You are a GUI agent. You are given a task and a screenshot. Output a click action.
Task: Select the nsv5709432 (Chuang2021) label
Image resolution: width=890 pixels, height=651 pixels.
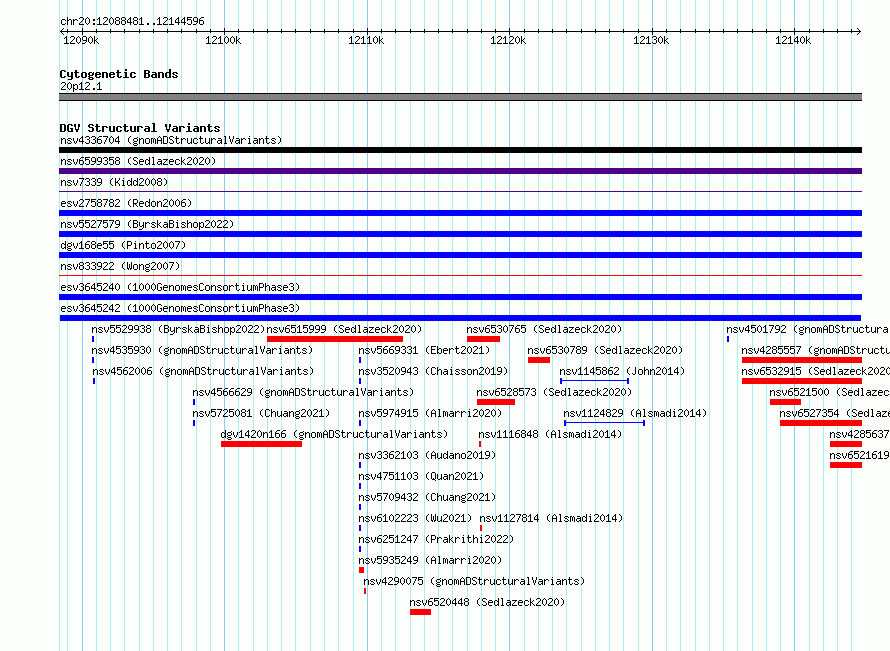(x=427, y=497)
